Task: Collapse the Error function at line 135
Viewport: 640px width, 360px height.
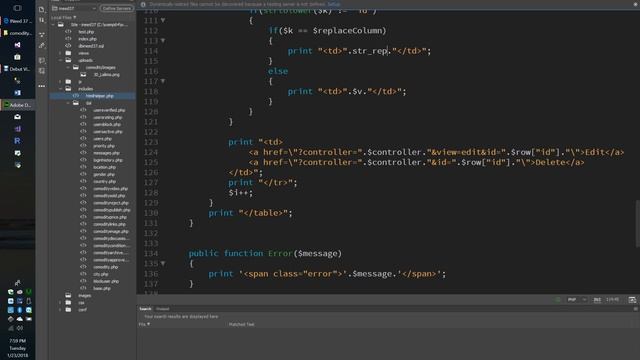Action: tap(163, 264)
